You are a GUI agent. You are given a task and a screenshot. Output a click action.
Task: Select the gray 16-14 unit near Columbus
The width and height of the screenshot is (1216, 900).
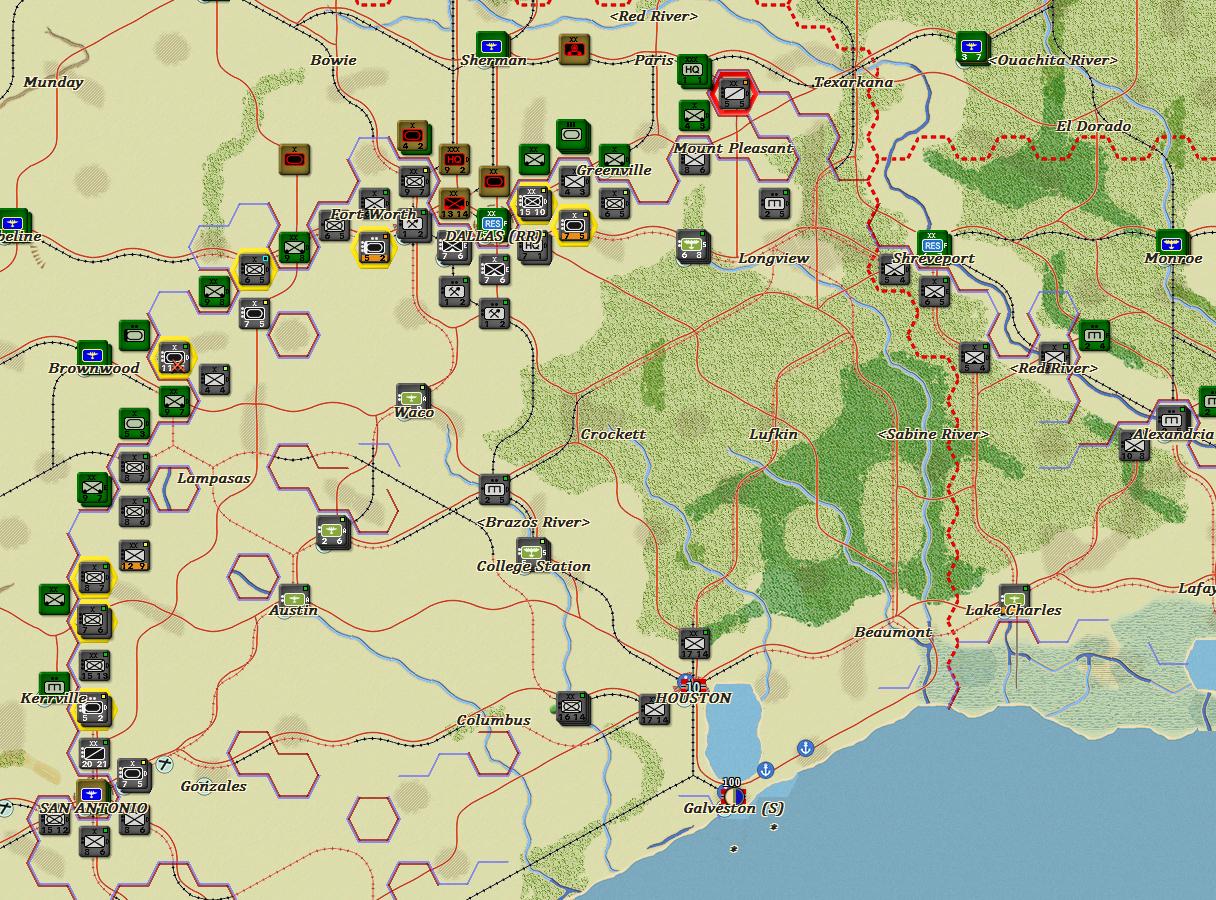click(573, 708)
